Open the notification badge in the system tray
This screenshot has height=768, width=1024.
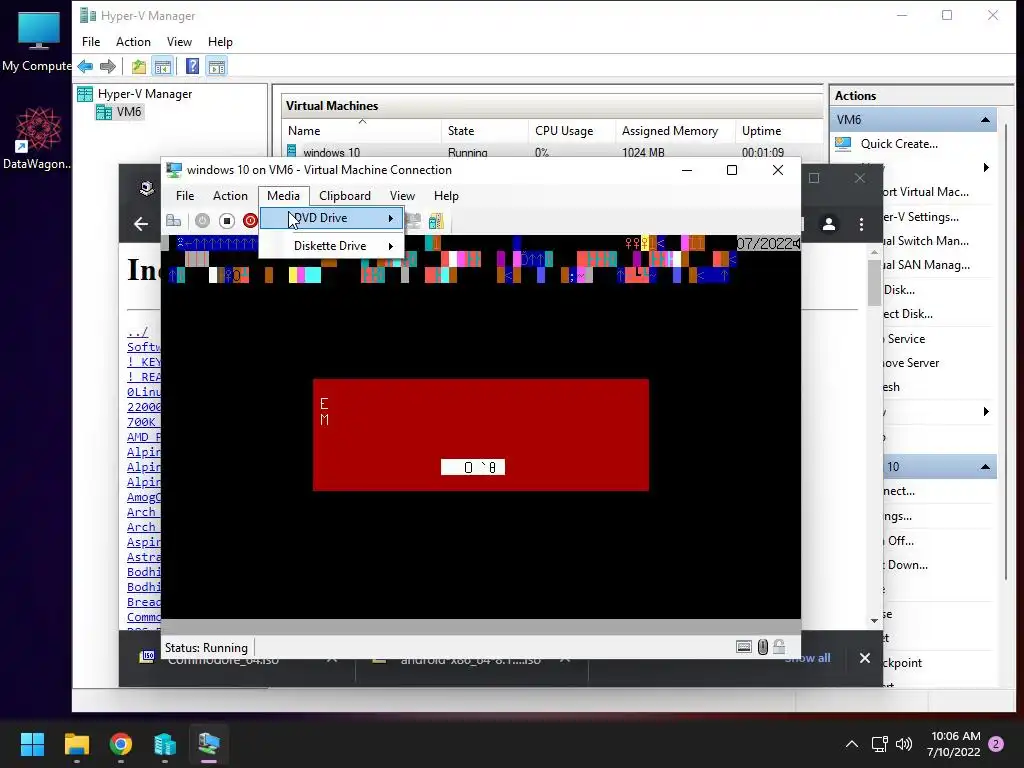996,744
